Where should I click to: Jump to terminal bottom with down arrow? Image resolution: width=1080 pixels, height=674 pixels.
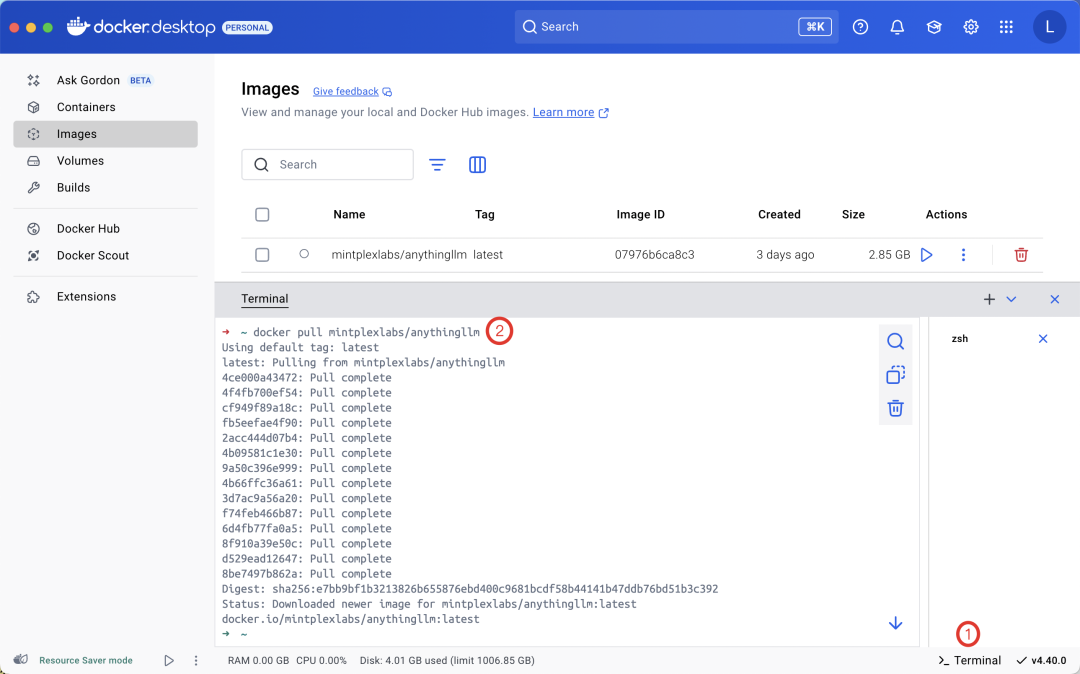pos(895,624)
